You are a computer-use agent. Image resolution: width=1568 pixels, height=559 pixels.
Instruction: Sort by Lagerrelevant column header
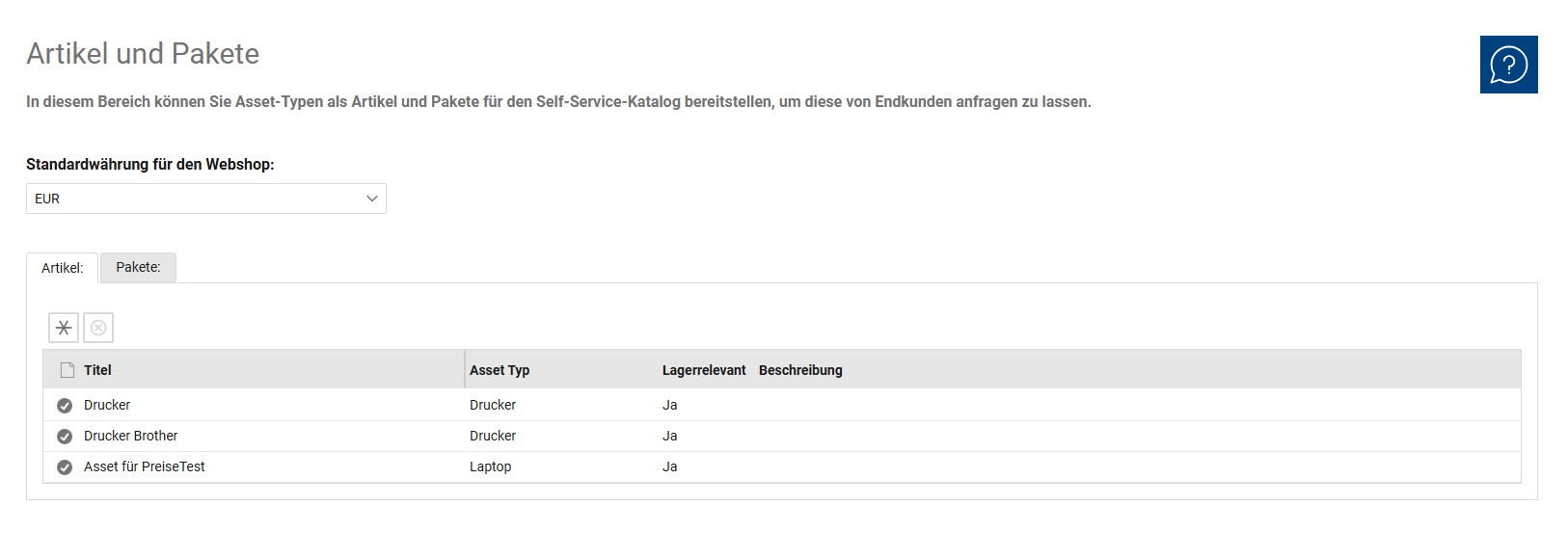pyautogui.click(x=704, y=370)
